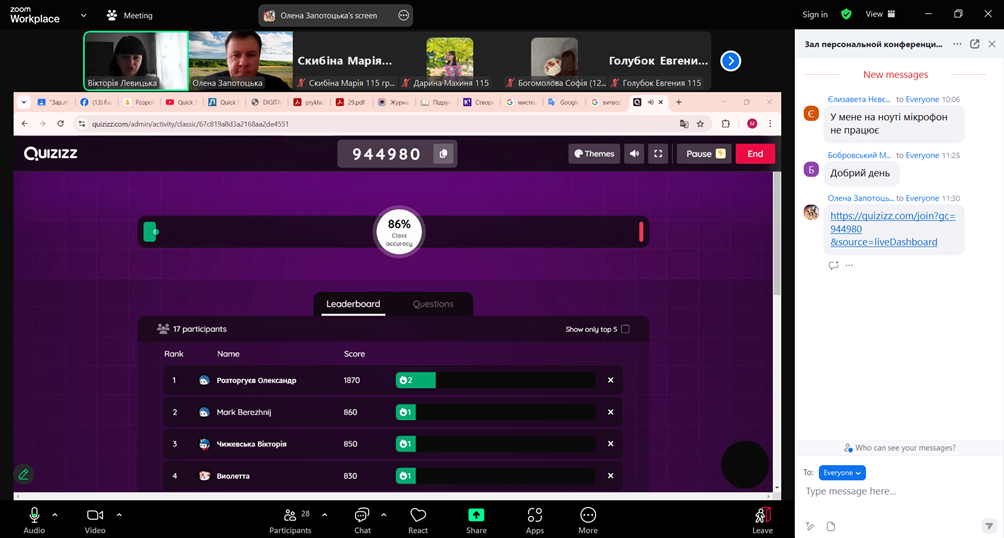
Task: Open new browser tab plus button
Action: click(679, 102)
